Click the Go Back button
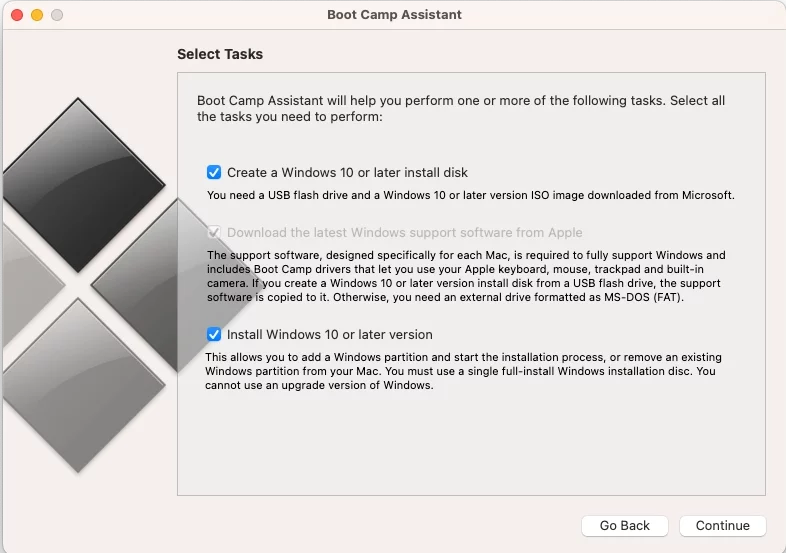786x553 pixels. (x=625, y=525)
